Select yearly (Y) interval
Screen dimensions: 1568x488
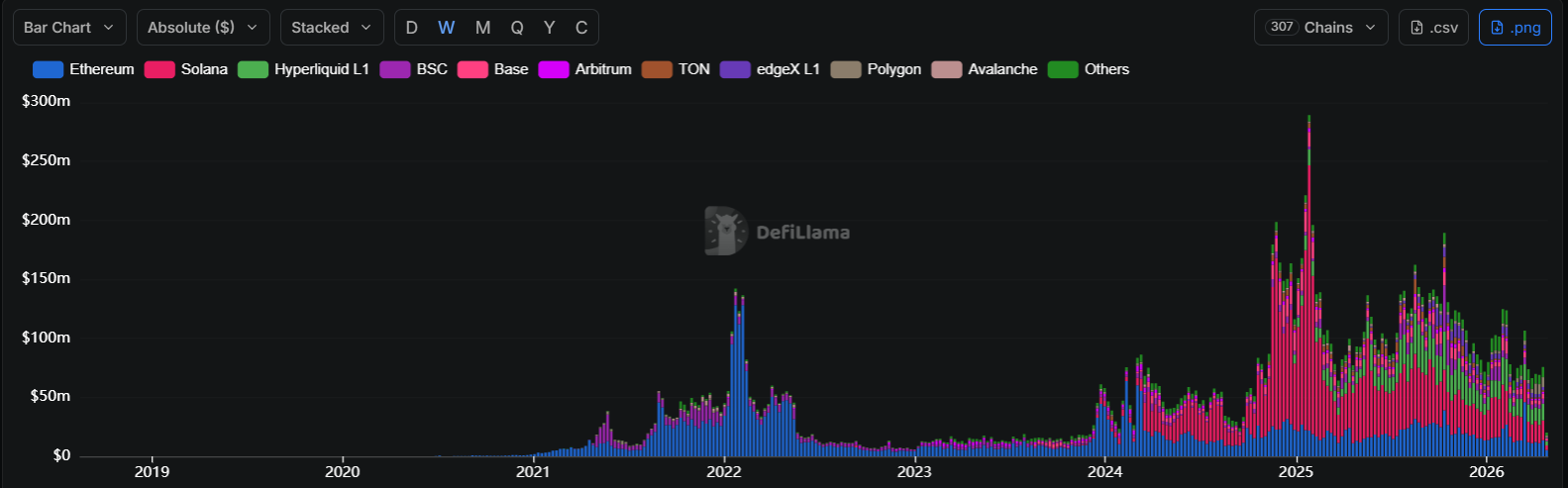coord(550,28)
